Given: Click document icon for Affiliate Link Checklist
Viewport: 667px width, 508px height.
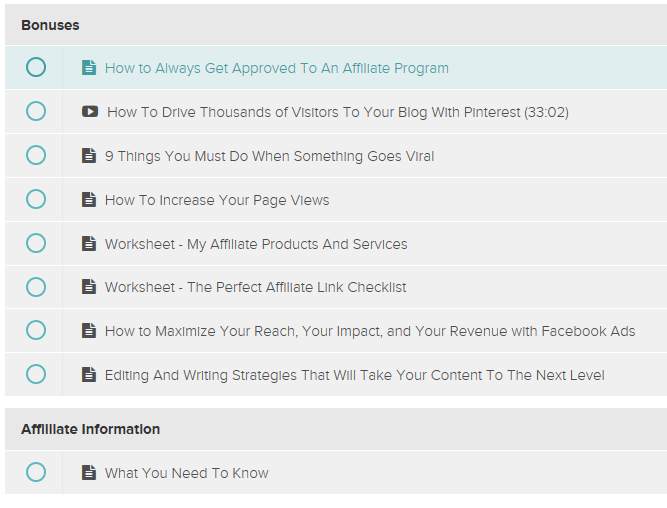Looking at the screenshot, I should (89, 287).
